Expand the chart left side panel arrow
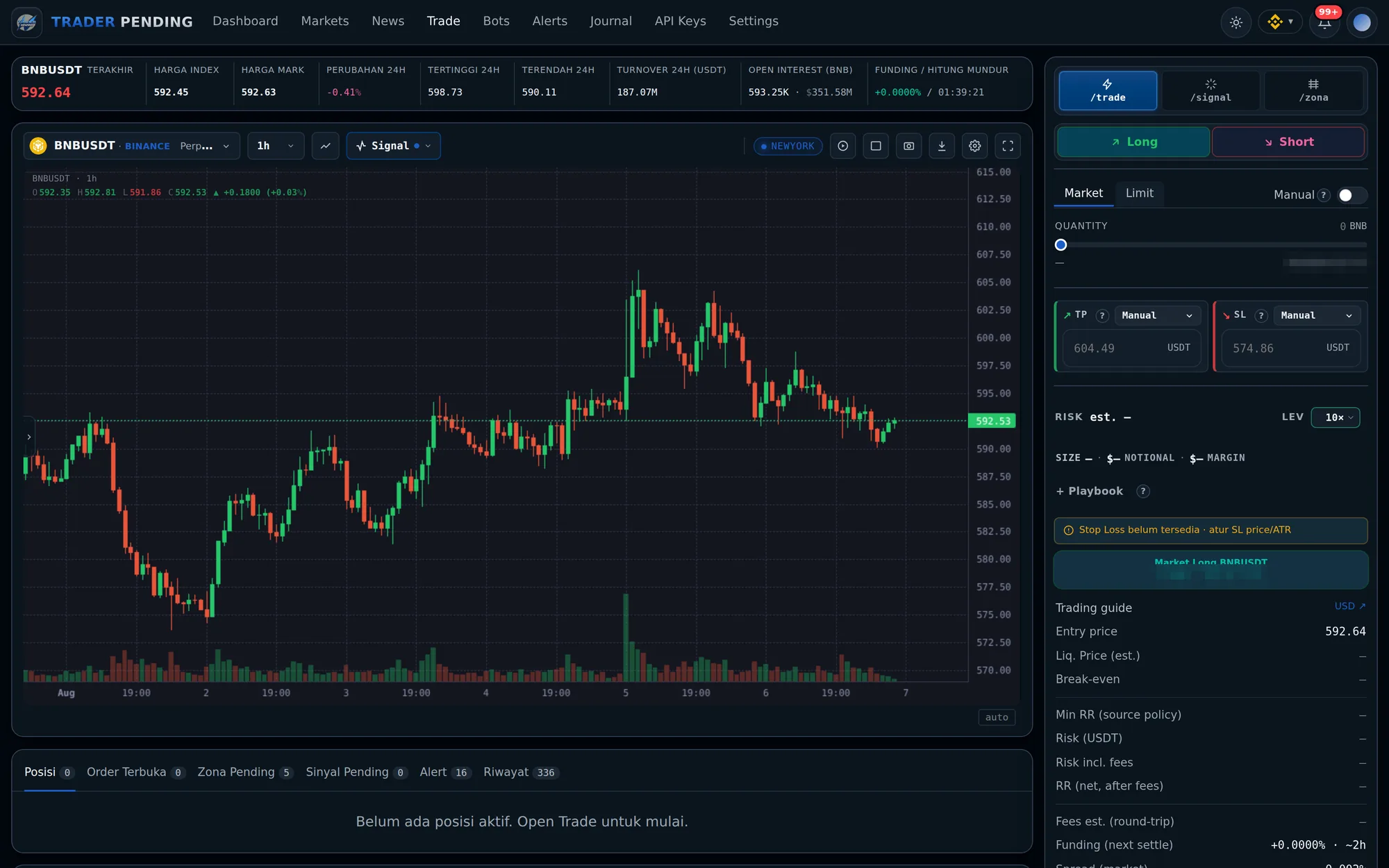Image resolution: width=1389 pixels, height=868 pixels. click(x=28, y=437)
